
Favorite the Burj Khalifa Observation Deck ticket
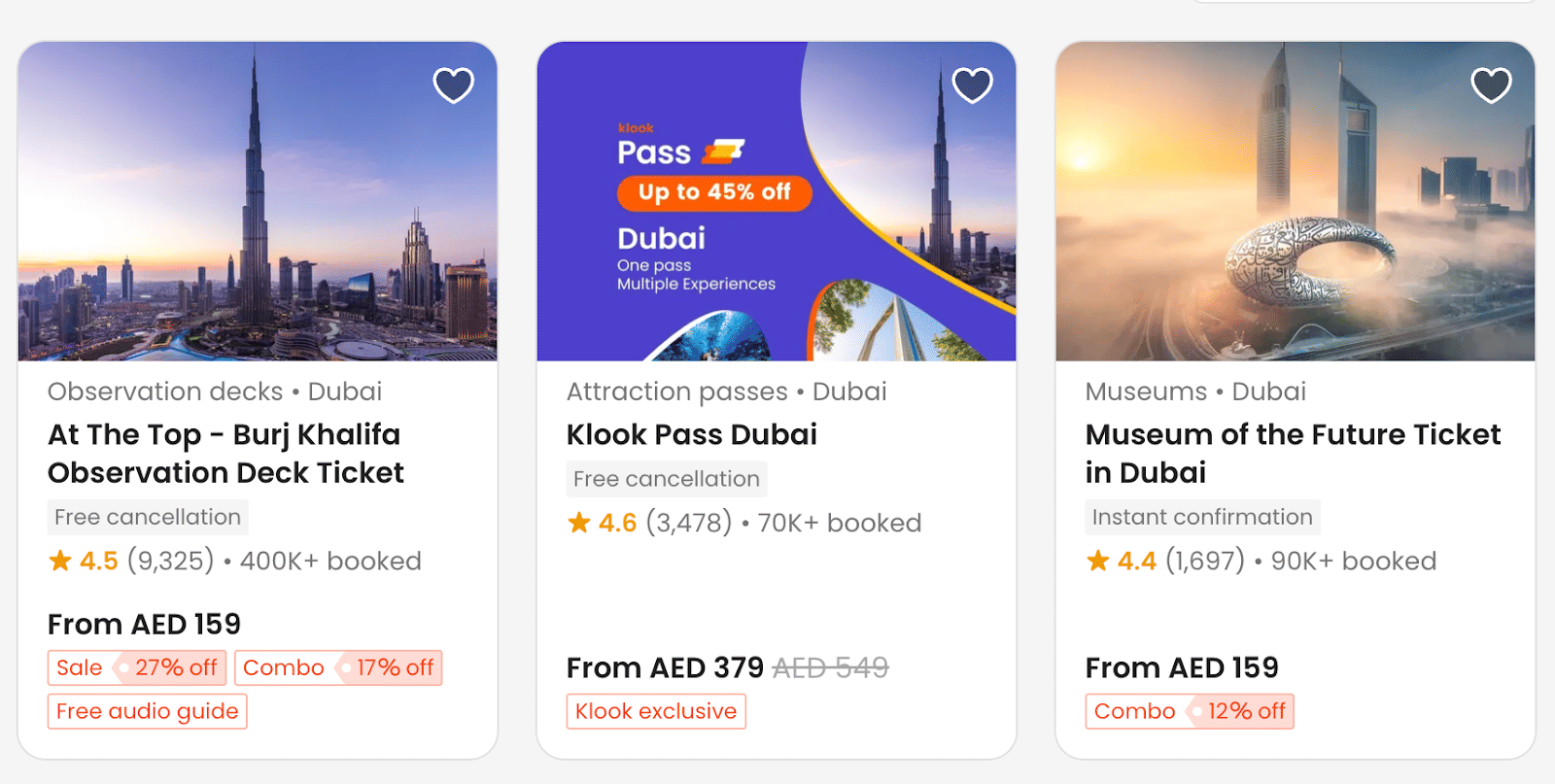click(453, 85)
